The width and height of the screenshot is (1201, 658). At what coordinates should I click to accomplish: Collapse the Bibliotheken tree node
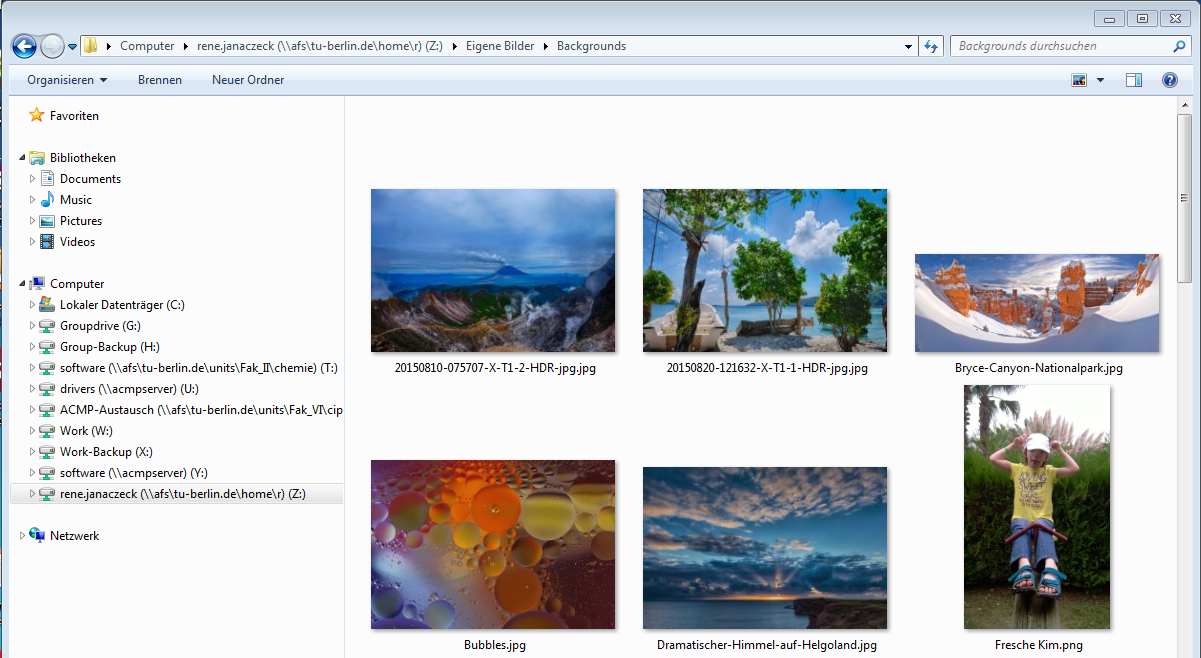[x=22, y=158]
